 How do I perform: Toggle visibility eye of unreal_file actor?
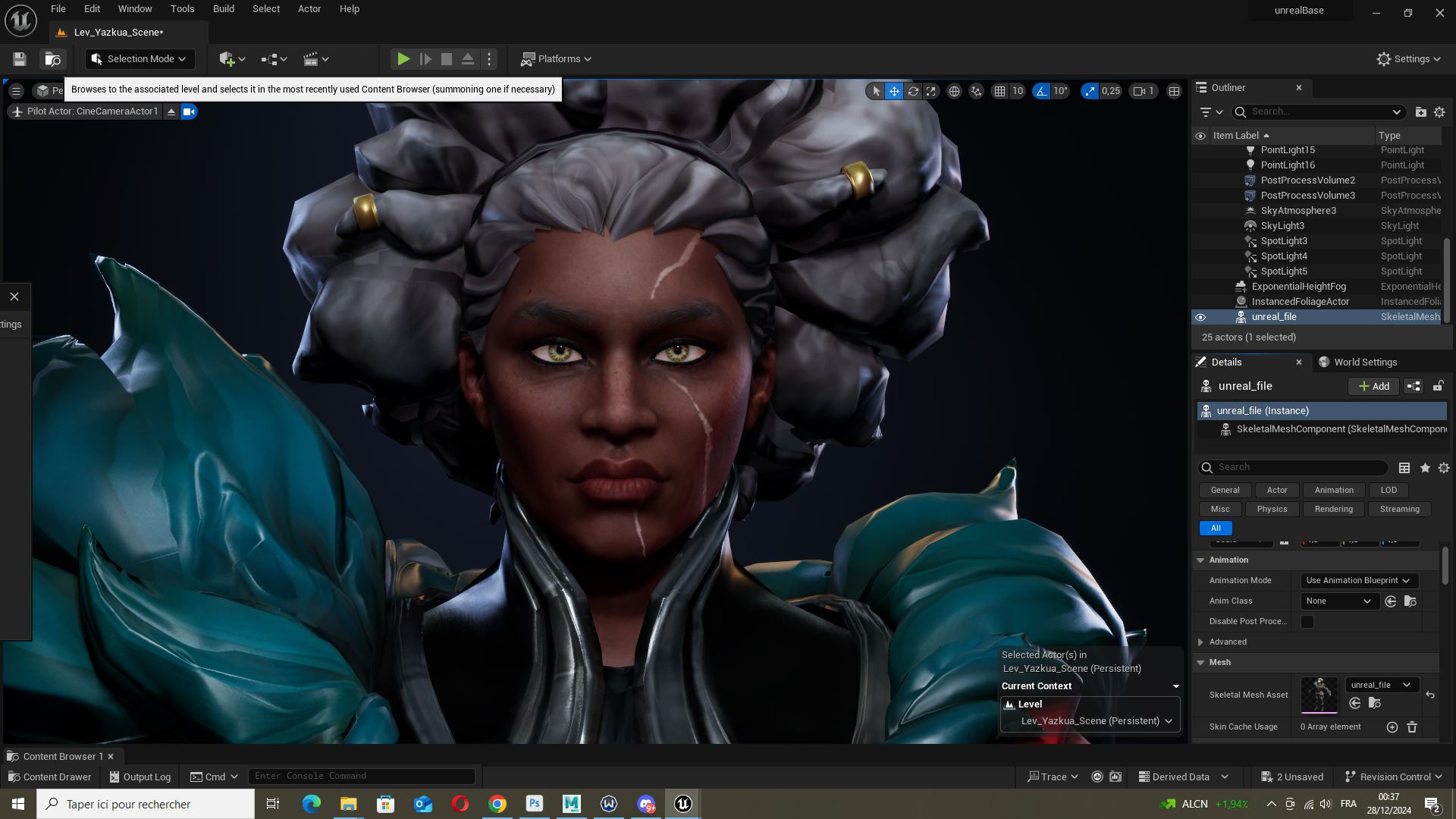point(1200,317)
